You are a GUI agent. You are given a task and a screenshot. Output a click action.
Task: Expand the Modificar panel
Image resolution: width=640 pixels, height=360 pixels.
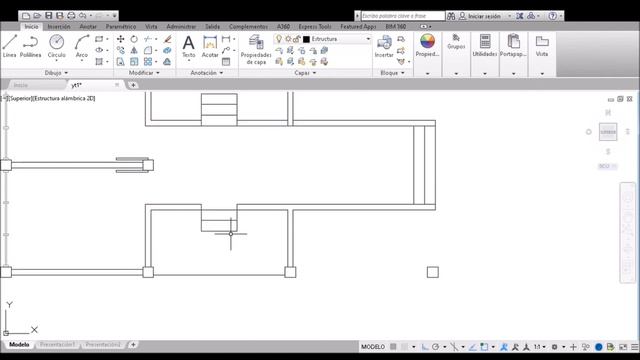click(144, 73)
